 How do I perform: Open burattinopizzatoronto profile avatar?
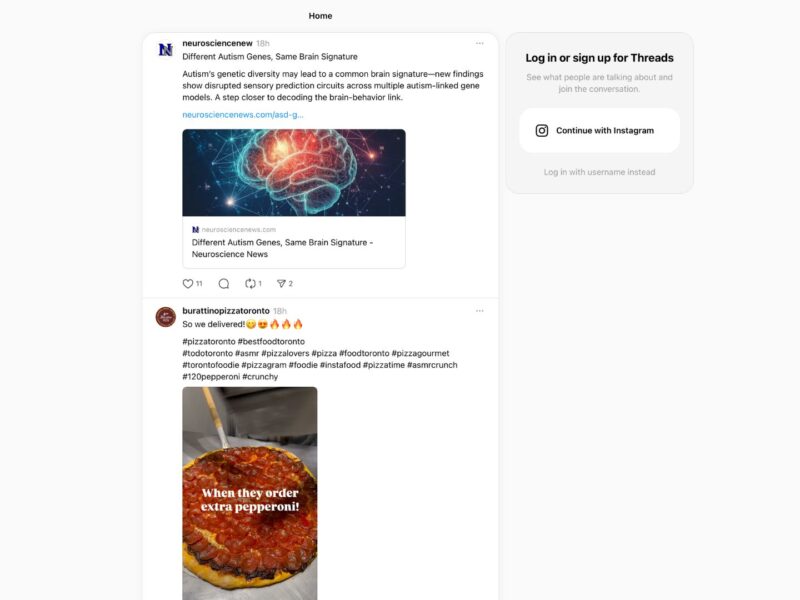(165, 317)
